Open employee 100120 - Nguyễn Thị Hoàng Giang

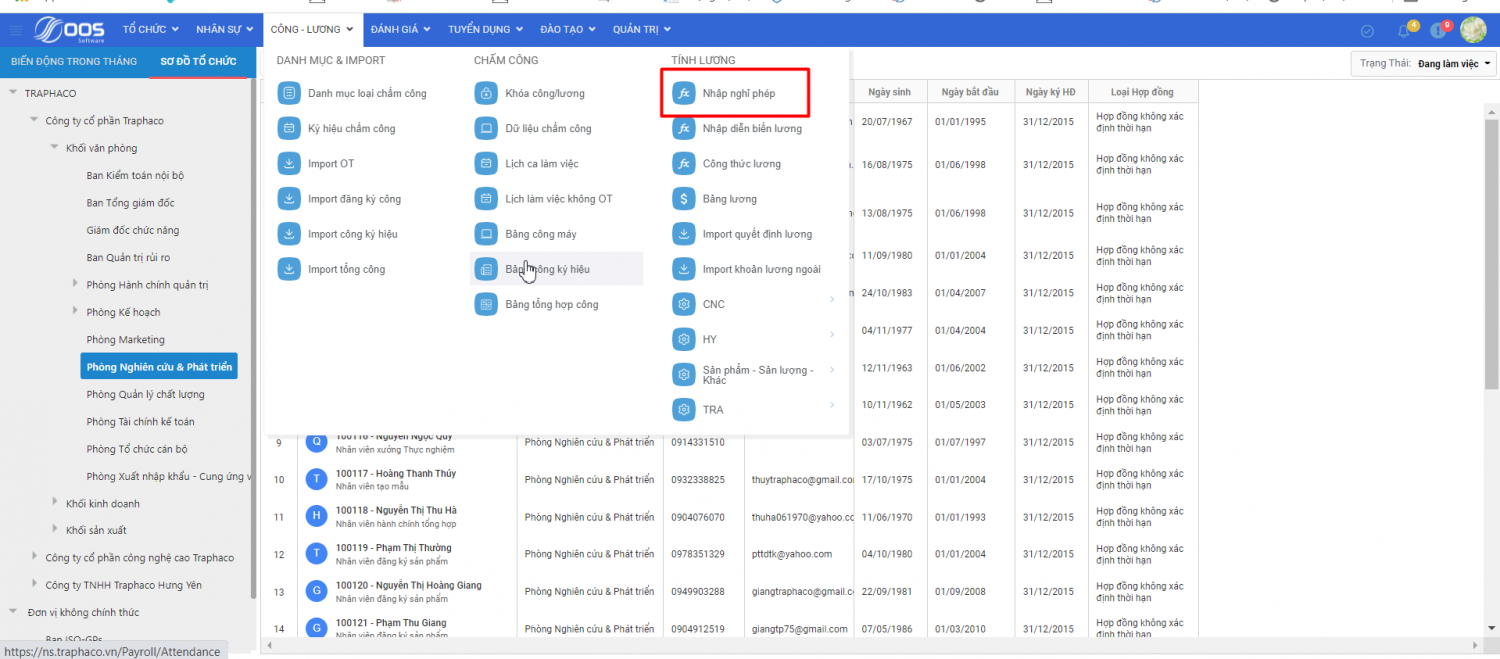408,585
